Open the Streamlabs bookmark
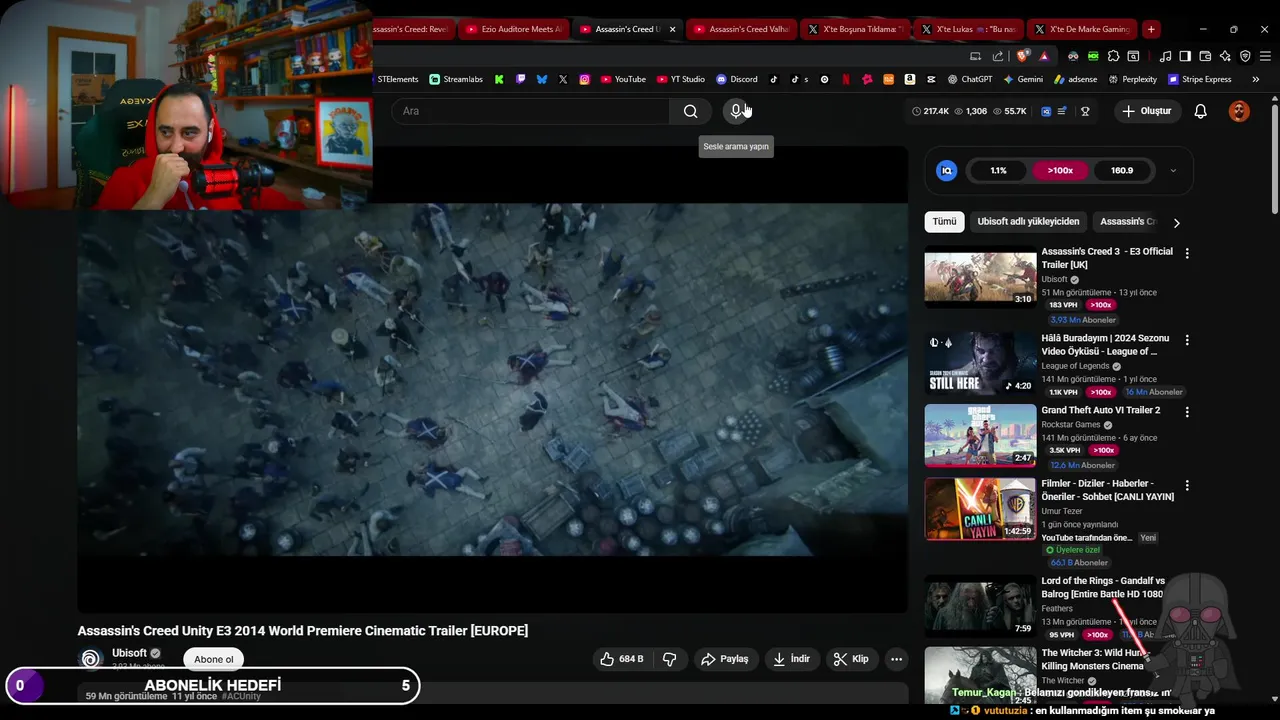1280x720 pixels. [x=456, y=79]
